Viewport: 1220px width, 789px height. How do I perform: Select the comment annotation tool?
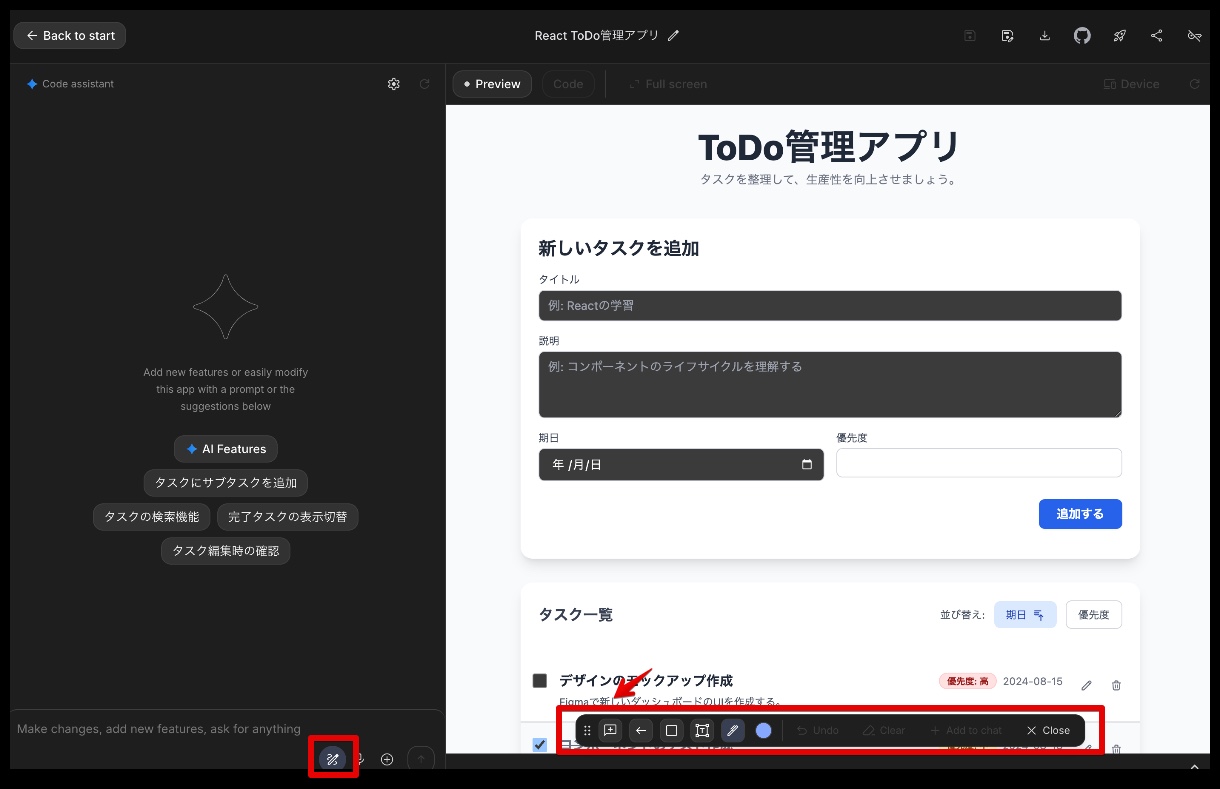point(610,730)
